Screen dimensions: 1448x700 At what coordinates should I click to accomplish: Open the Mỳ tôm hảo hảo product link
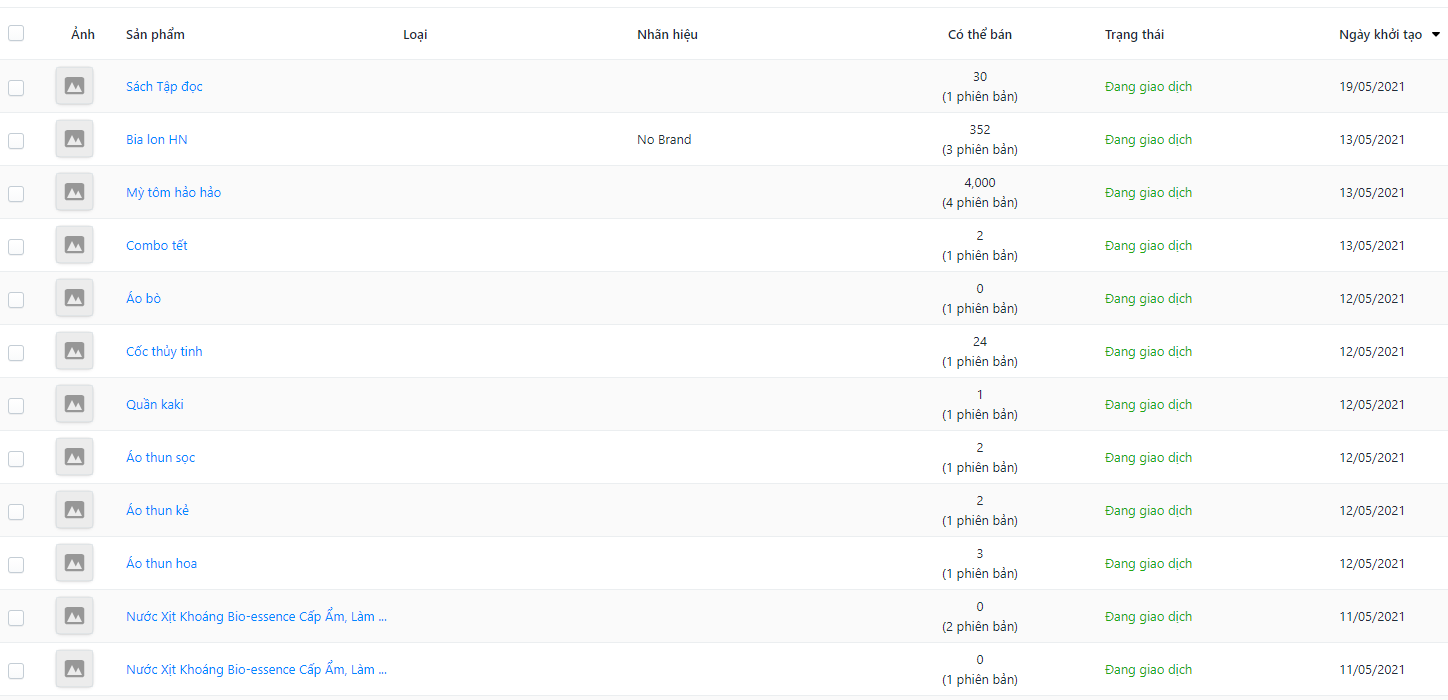click(173, 193)
